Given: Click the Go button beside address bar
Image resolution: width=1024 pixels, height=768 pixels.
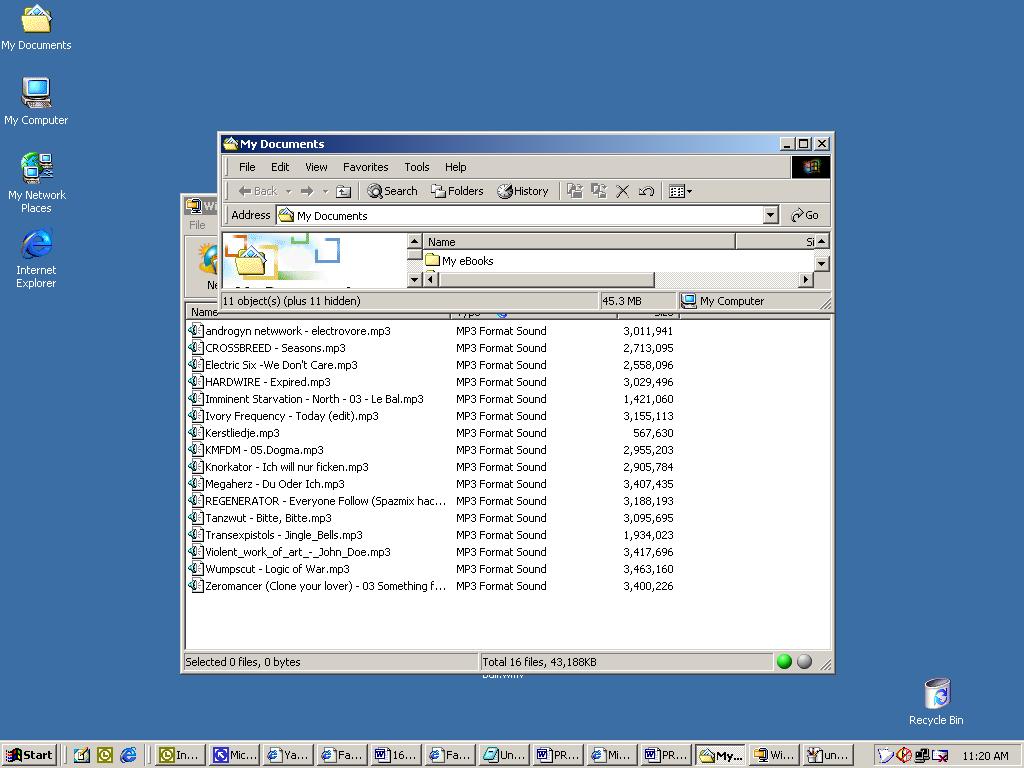Looking at the screenshot, I should point(805,215).
